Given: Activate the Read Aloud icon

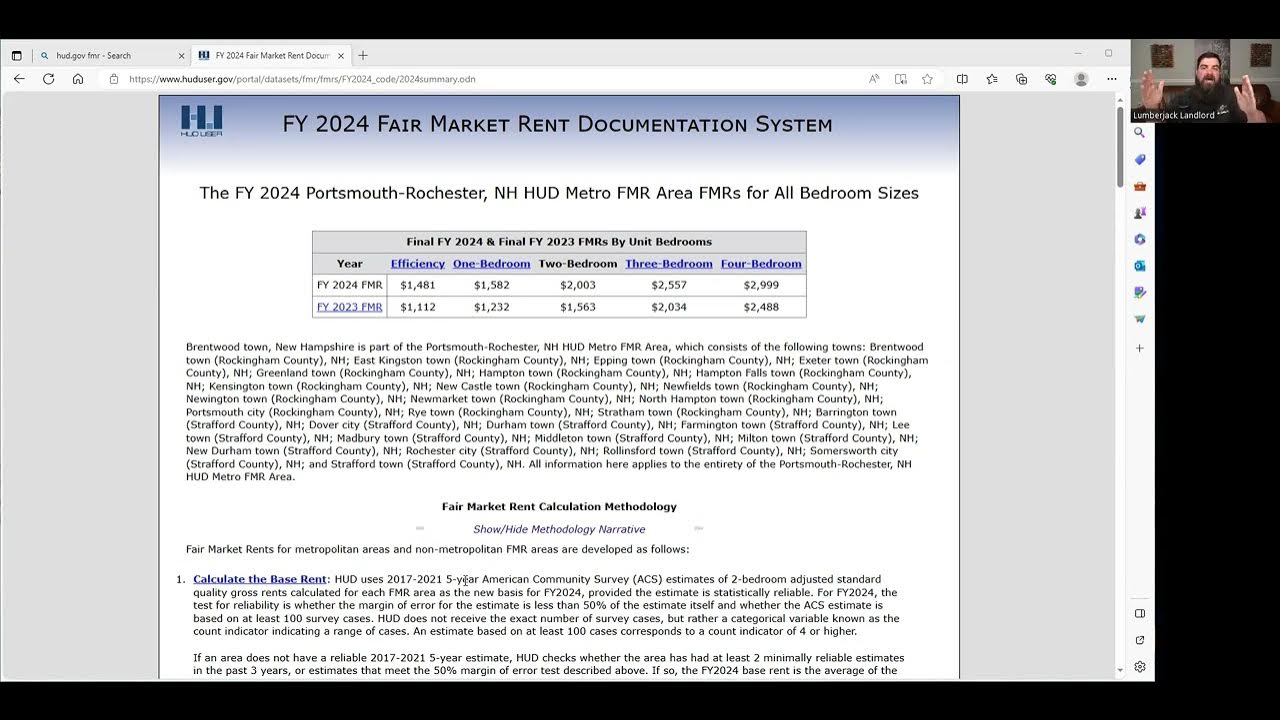Looking at the screenshot, I should [x=874, y=79].
